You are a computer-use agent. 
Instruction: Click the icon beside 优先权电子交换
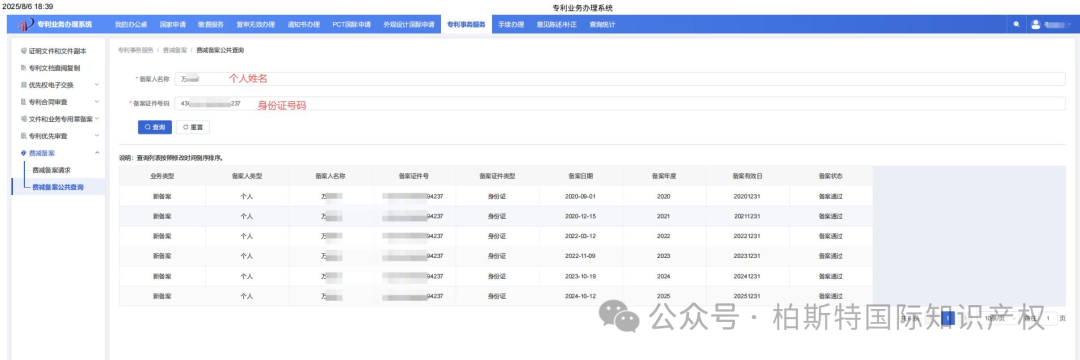(x=24, y=85)
